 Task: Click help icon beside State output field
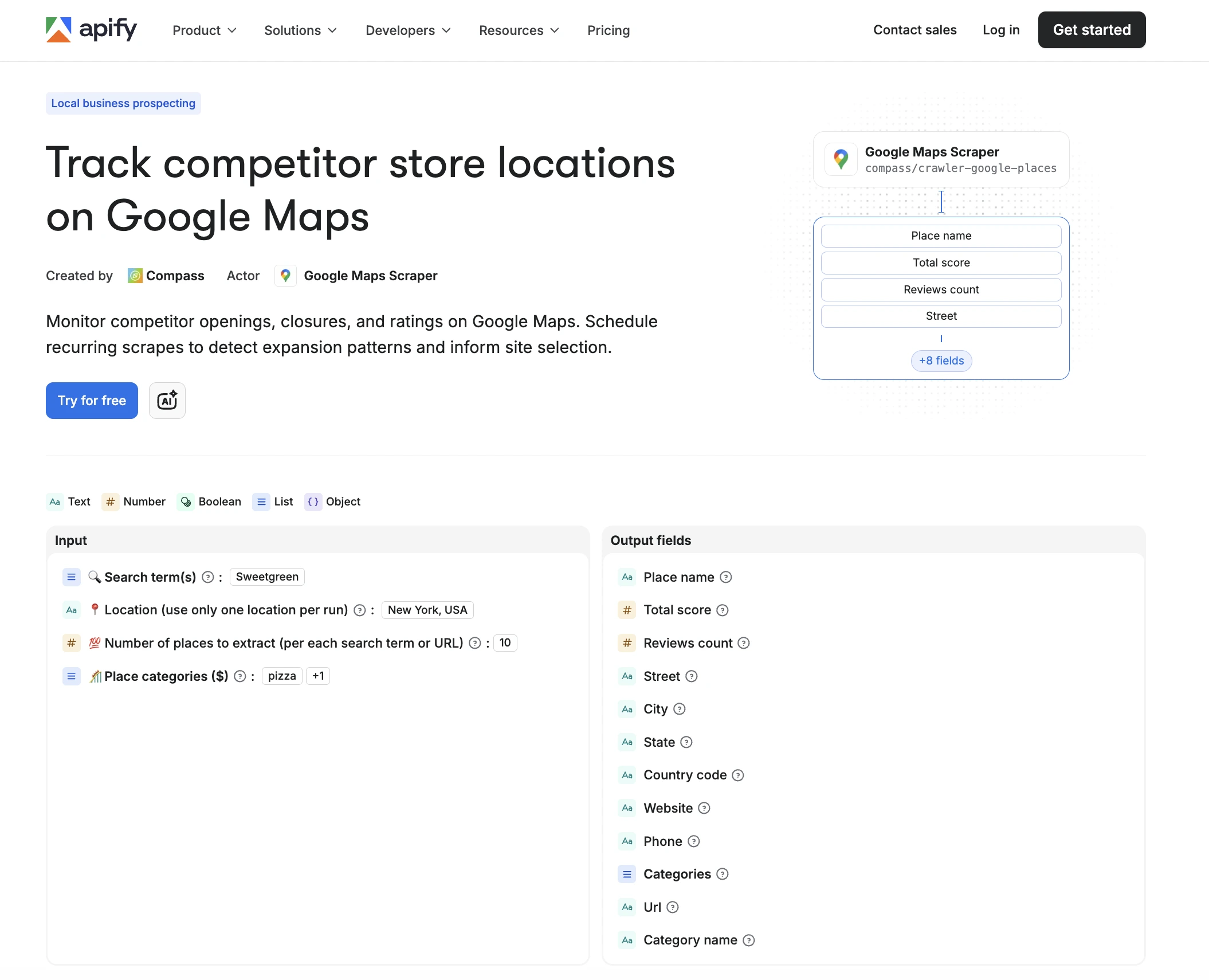coord(686,742)
